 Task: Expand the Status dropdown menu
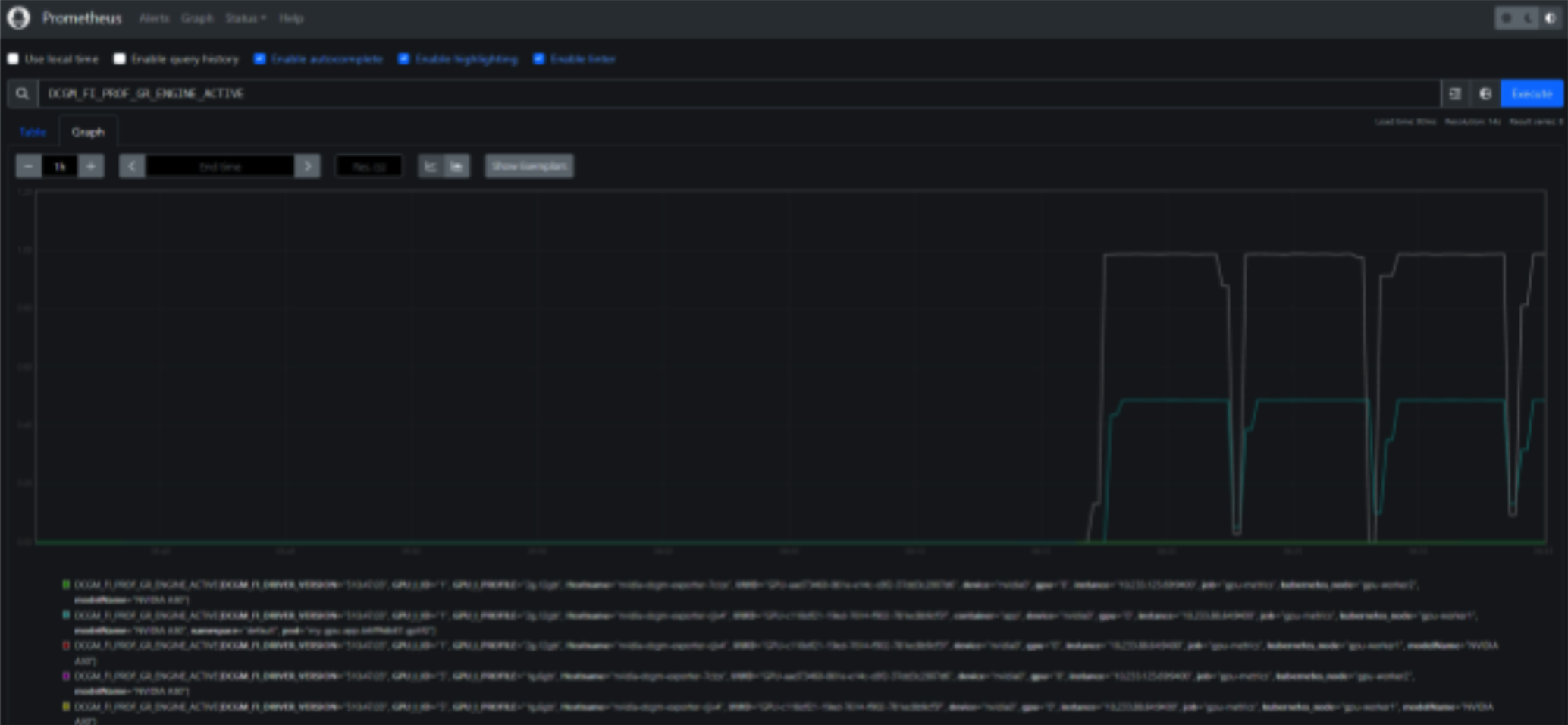[245, 18]
